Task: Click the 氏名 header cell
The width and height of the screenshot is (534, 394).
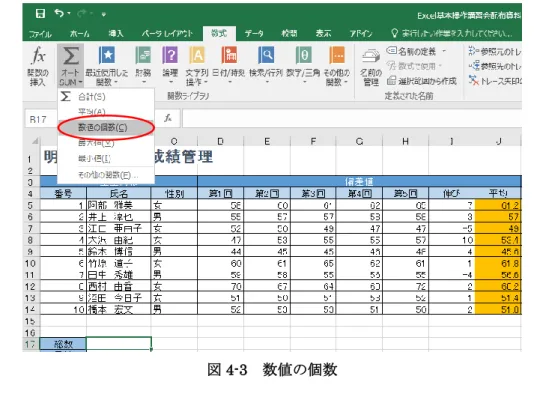Action: coord(119,194)
